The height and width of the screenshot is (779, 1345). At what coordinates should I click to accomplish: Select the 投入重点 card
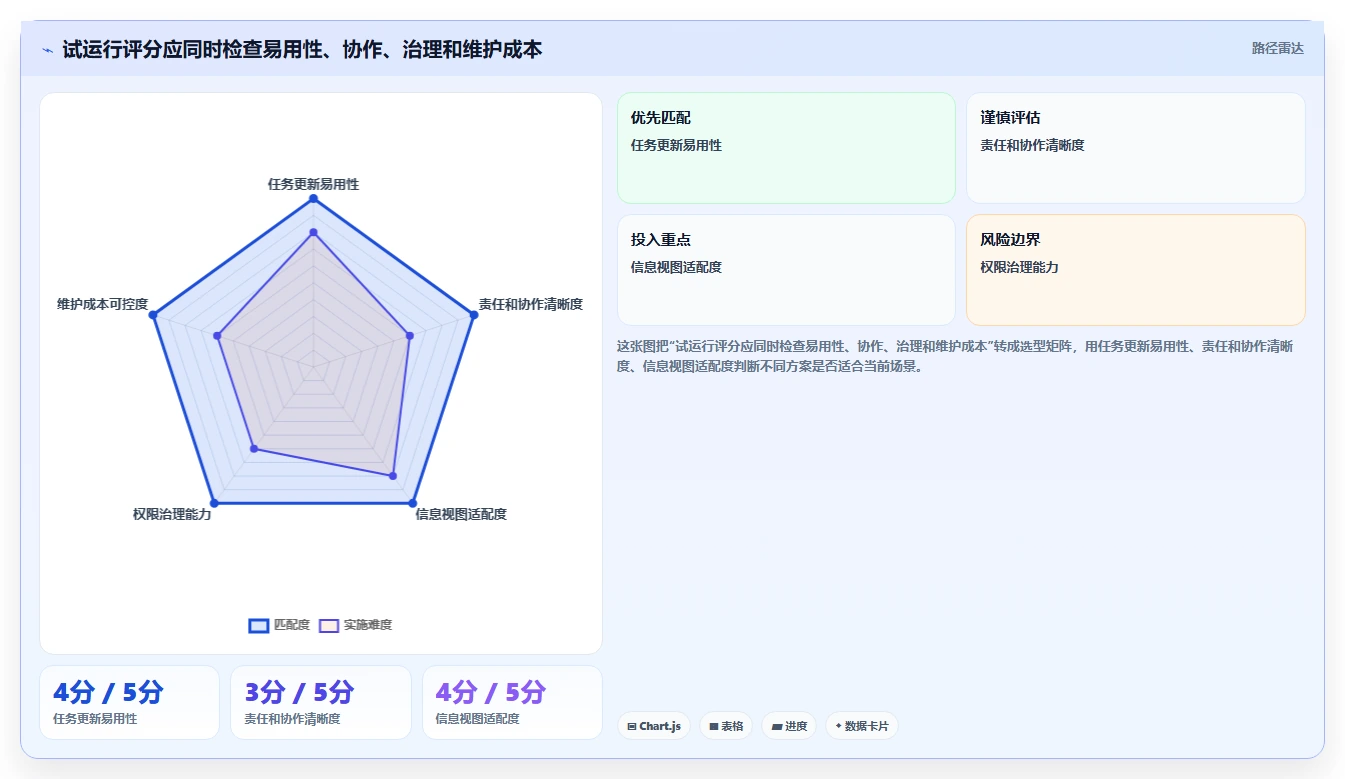coord(786,270)
